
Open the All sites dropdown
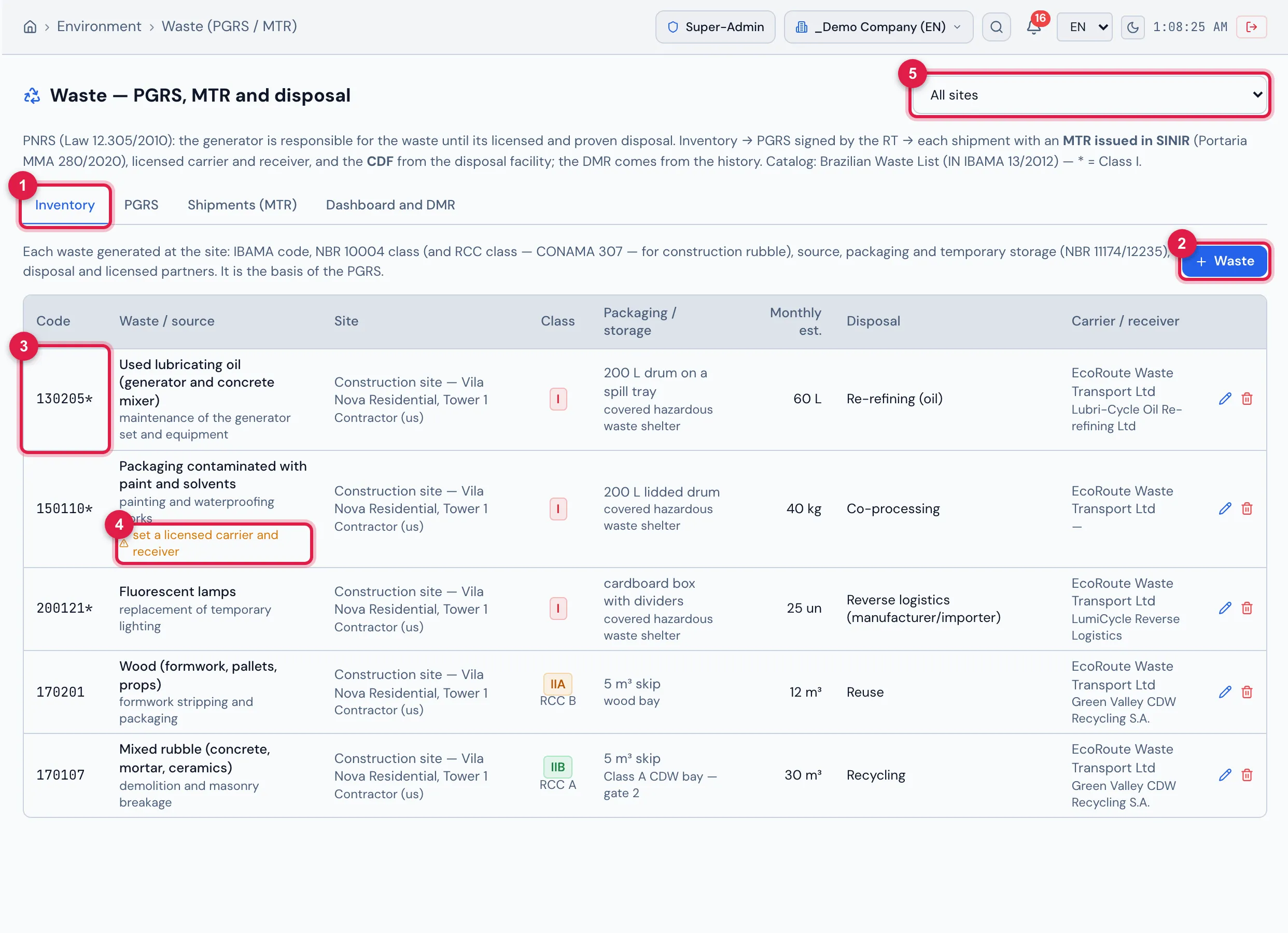click(1089, 95)
